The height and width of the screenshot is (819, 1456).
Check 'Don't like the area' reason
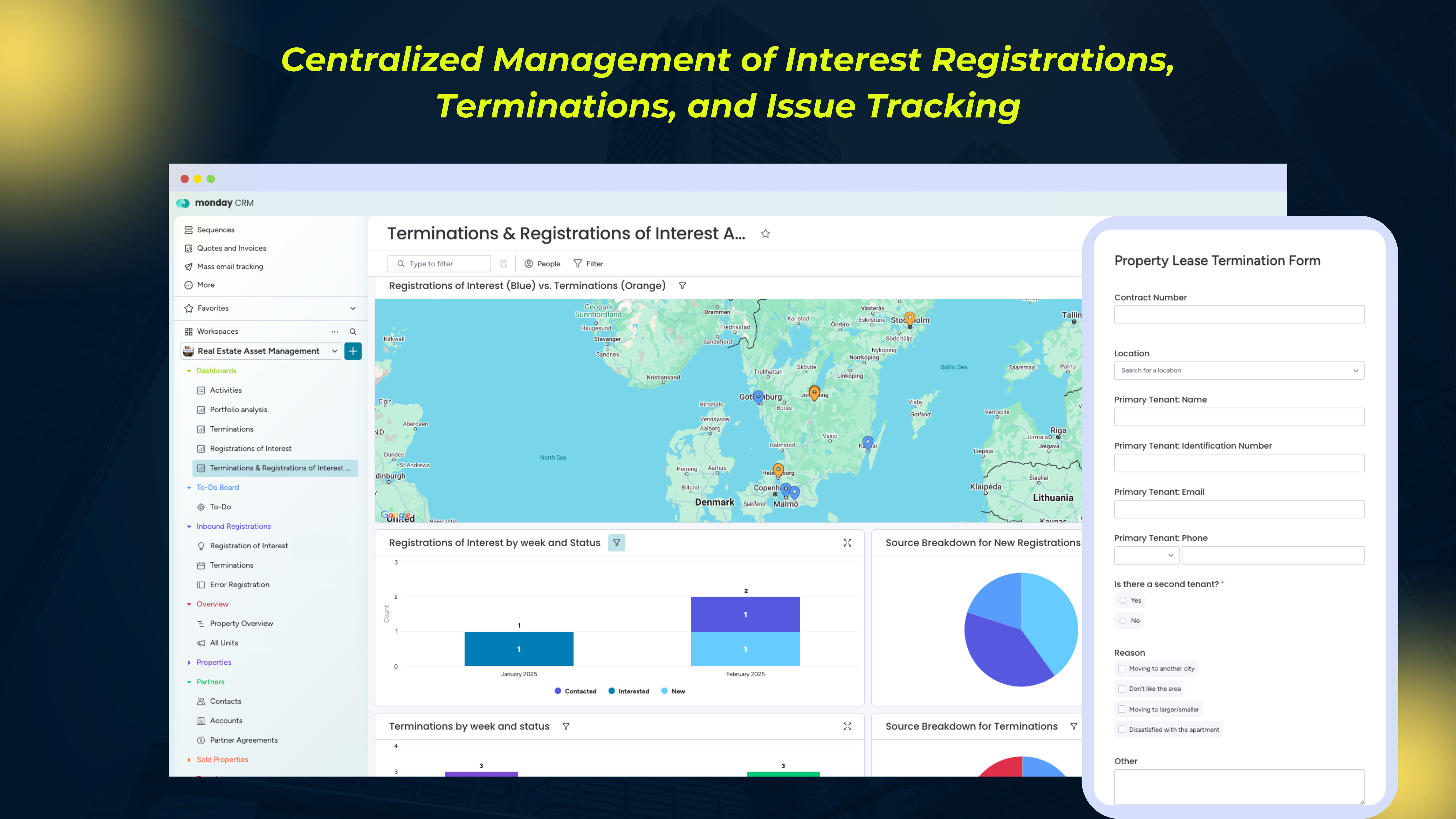1122,689
